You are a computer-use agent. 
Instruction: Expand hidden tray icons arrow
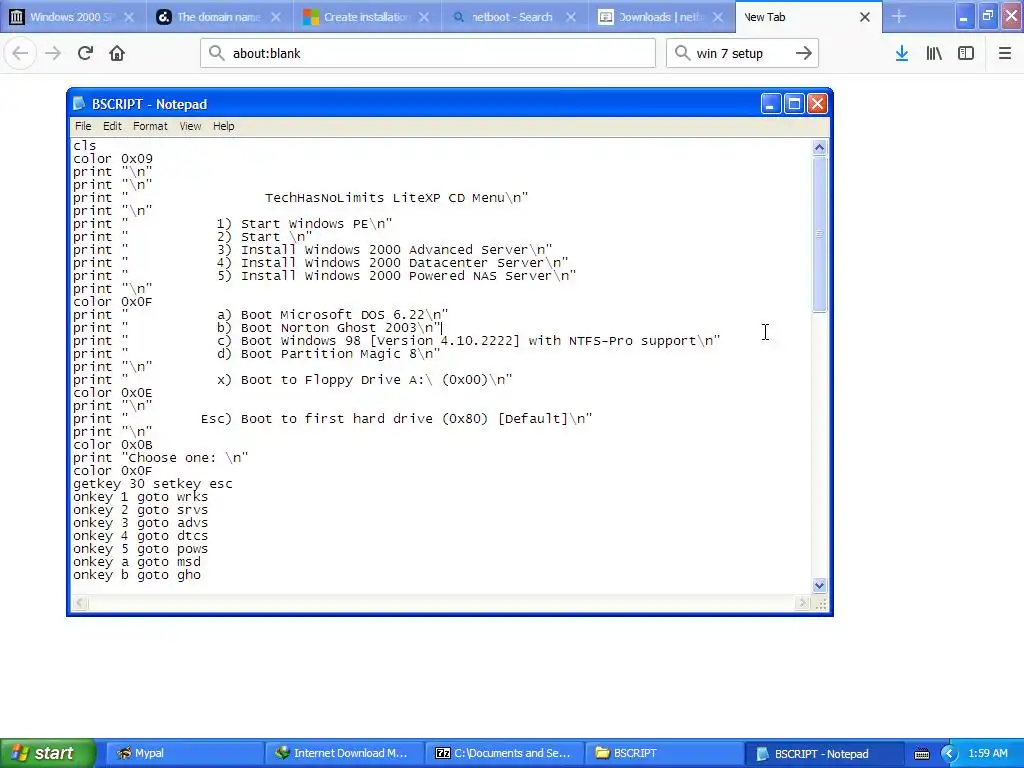pos(949,754)
